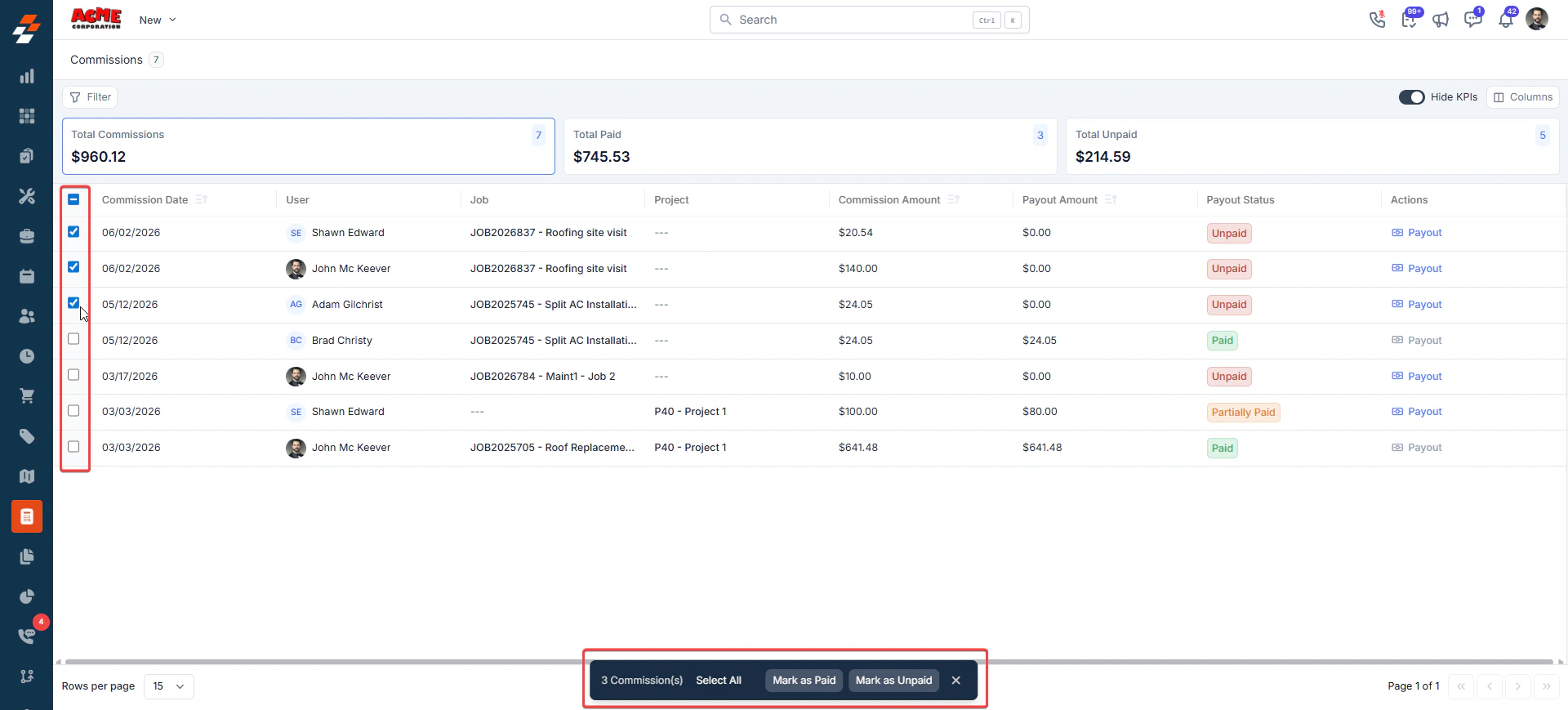
Task: Toggle the header select-all checkbox
Action: 73,199
